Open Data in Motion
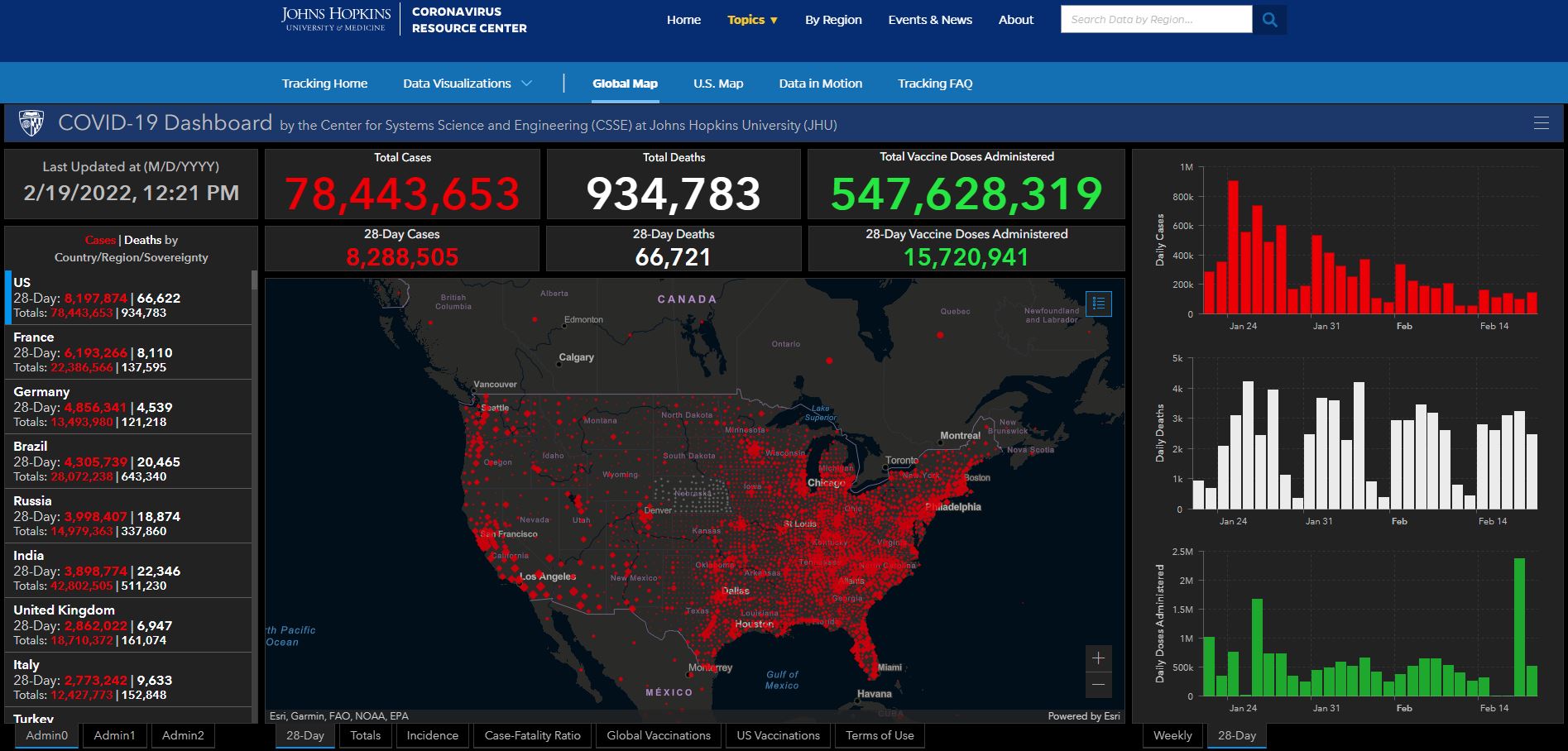1568x751 pixels. click(820, 84)
